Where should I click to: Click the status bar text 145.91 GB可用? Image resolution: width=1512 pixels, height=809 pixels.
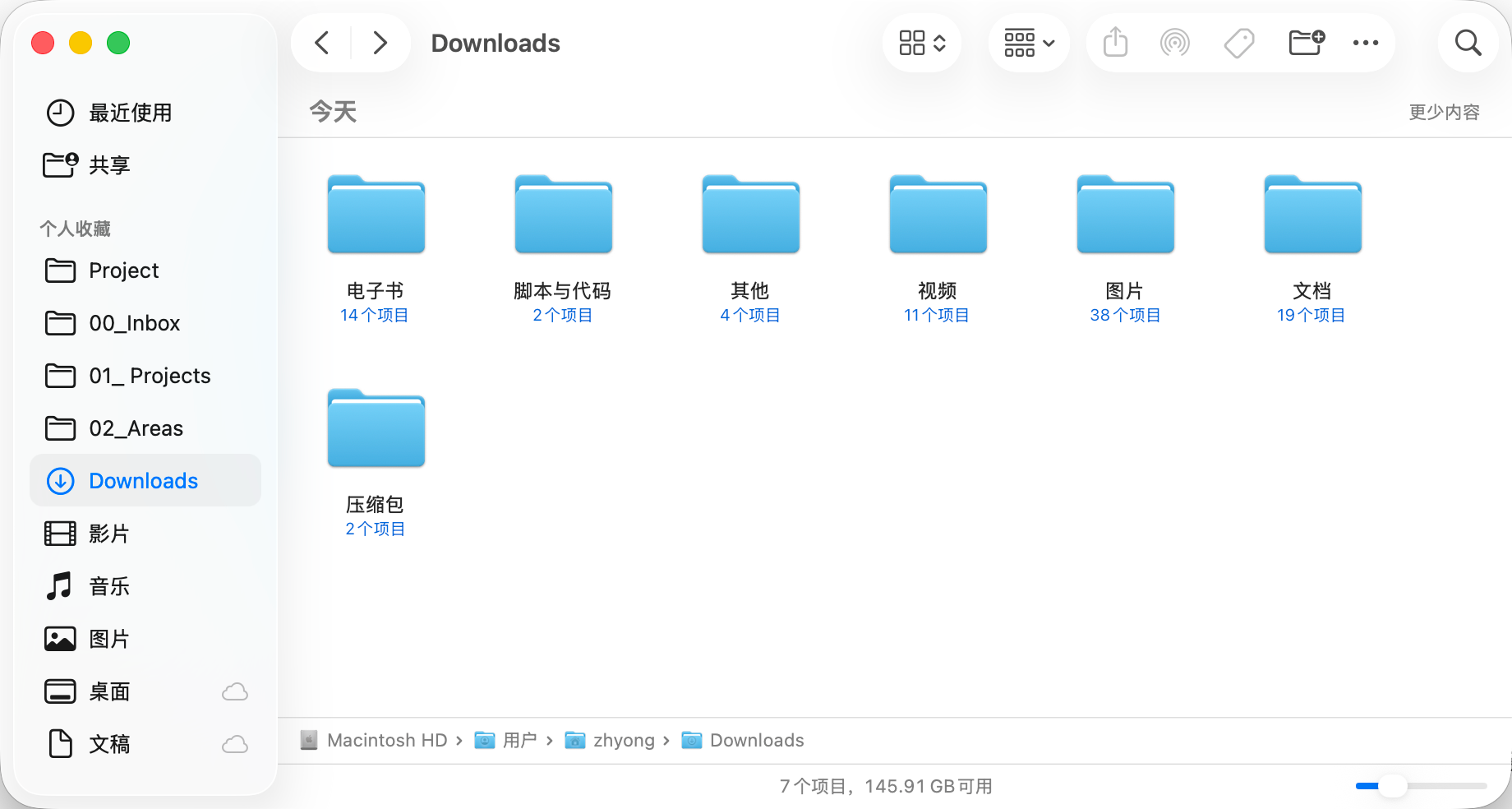pyautogui.click(x=928, y=787)
